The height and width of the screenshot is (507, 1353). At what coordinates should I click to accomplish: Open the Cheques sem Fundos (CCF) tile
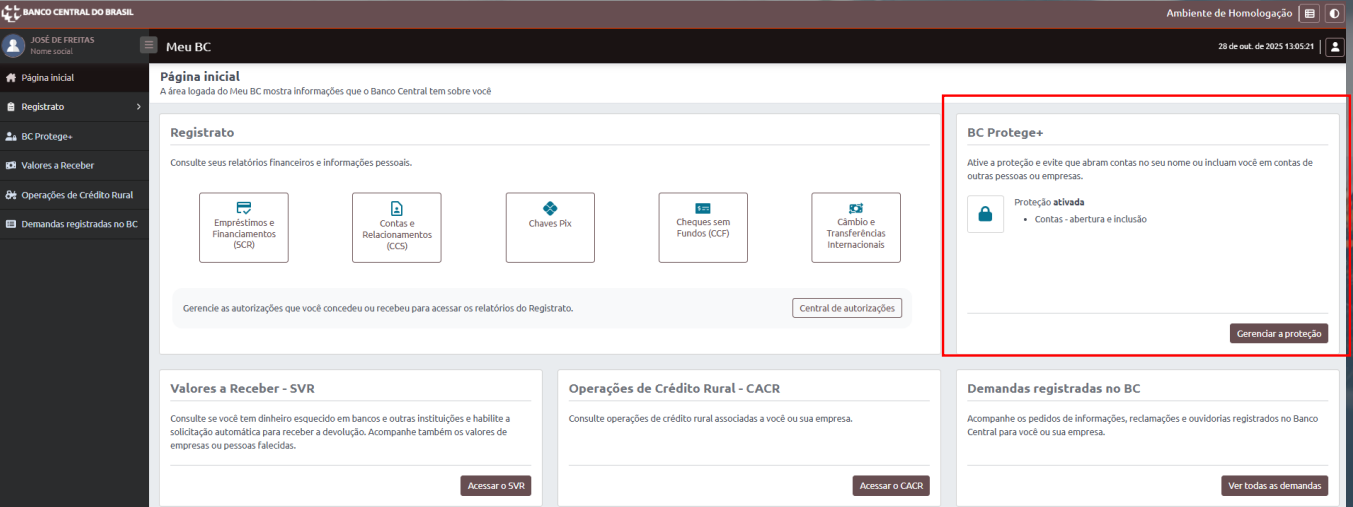(702, 227)
